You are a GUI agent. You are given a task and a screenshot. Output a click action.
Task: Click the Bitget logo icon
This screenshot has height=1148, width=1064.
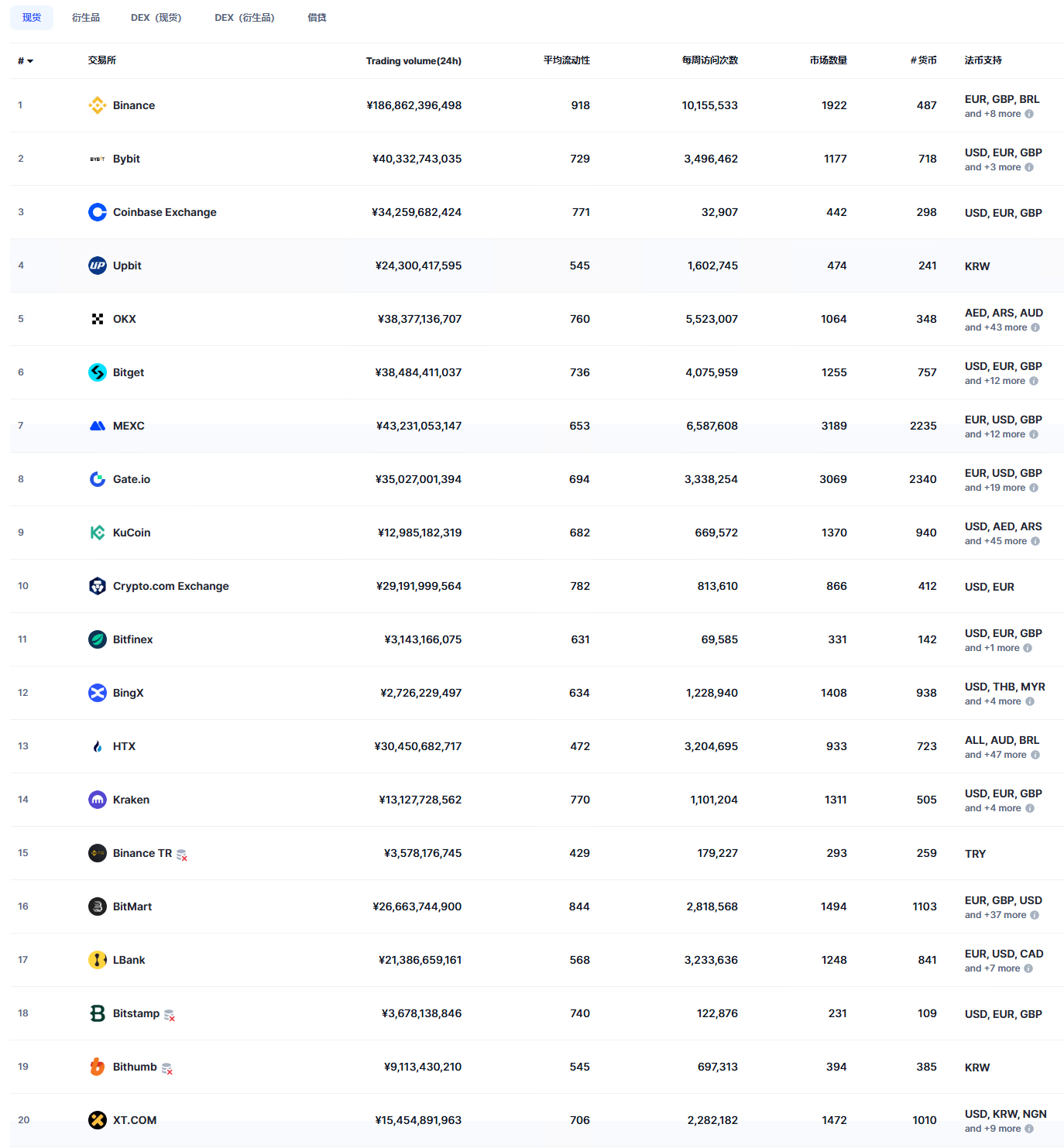(x=98, y=372)
